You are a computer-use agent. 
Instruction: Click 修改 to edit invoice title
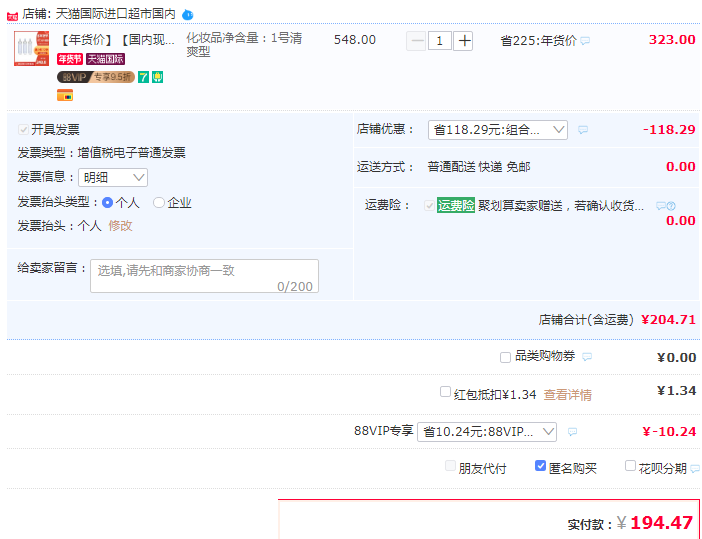(x=120, y=226)
